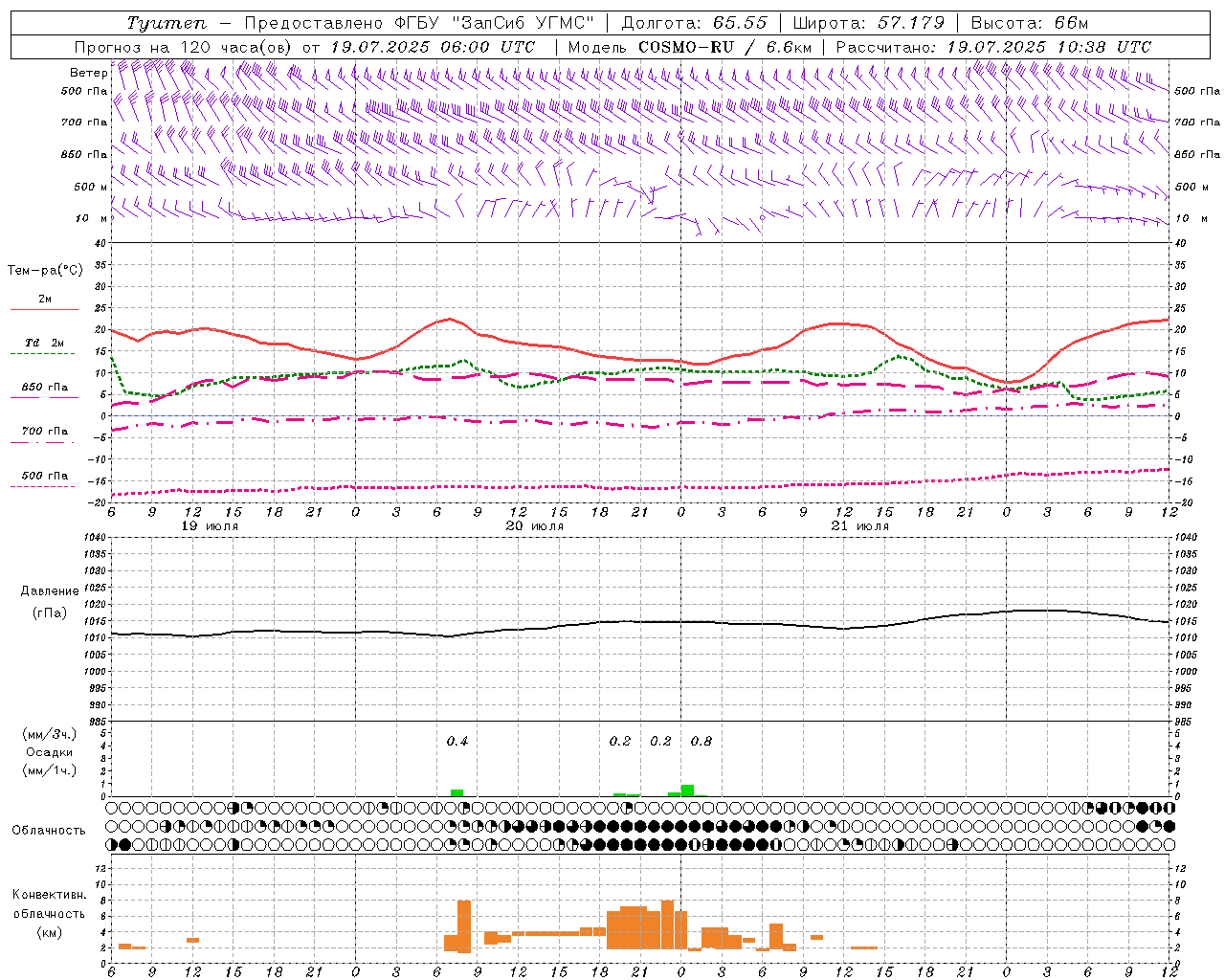Click the "20 июля" date label
This screenshot has height=980, width=1225.
click(x=535, y=526)
